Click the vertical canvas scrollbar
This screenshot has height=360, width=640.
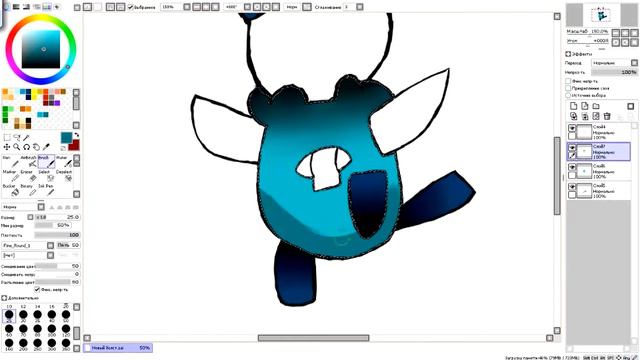point(557,176)
